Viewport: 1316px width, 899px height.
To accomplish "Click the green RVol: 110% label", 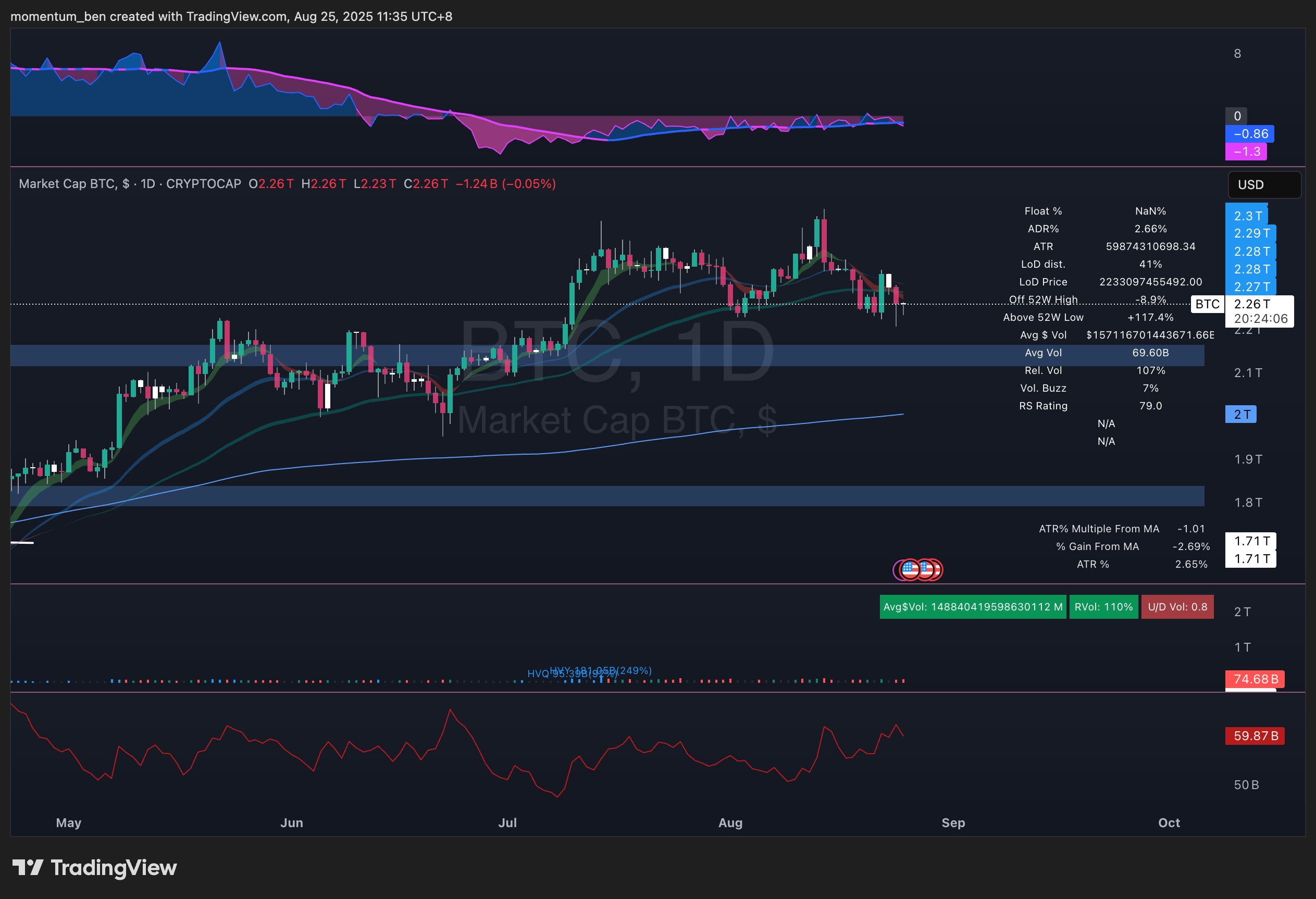I will point(1103,607).
